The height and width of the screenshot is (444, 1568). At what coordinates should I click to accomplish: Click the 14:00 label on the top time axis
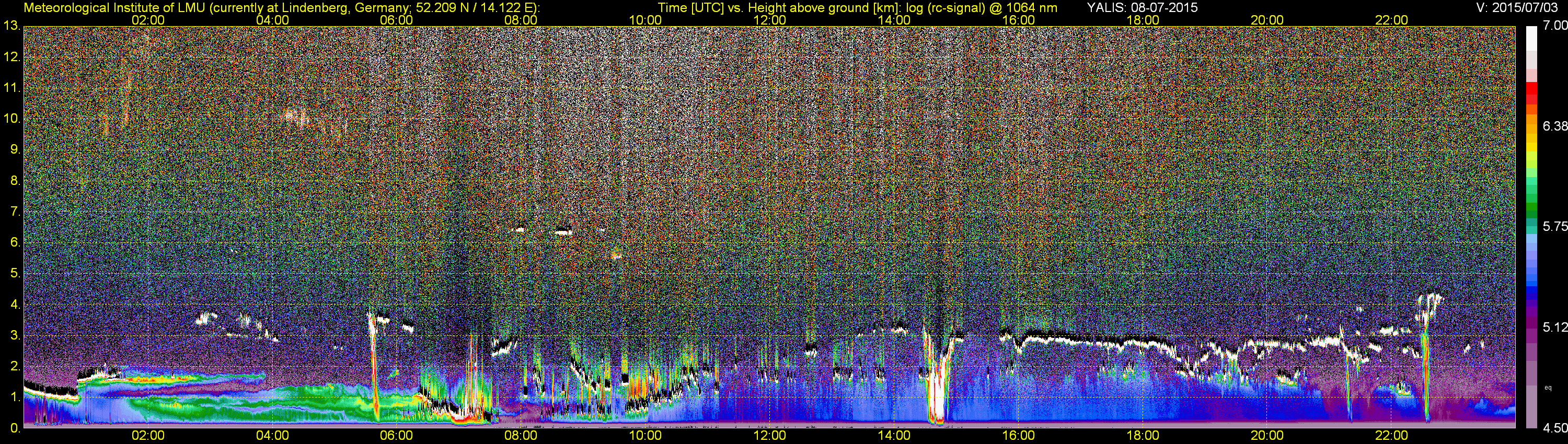click(x=894, y=20)
